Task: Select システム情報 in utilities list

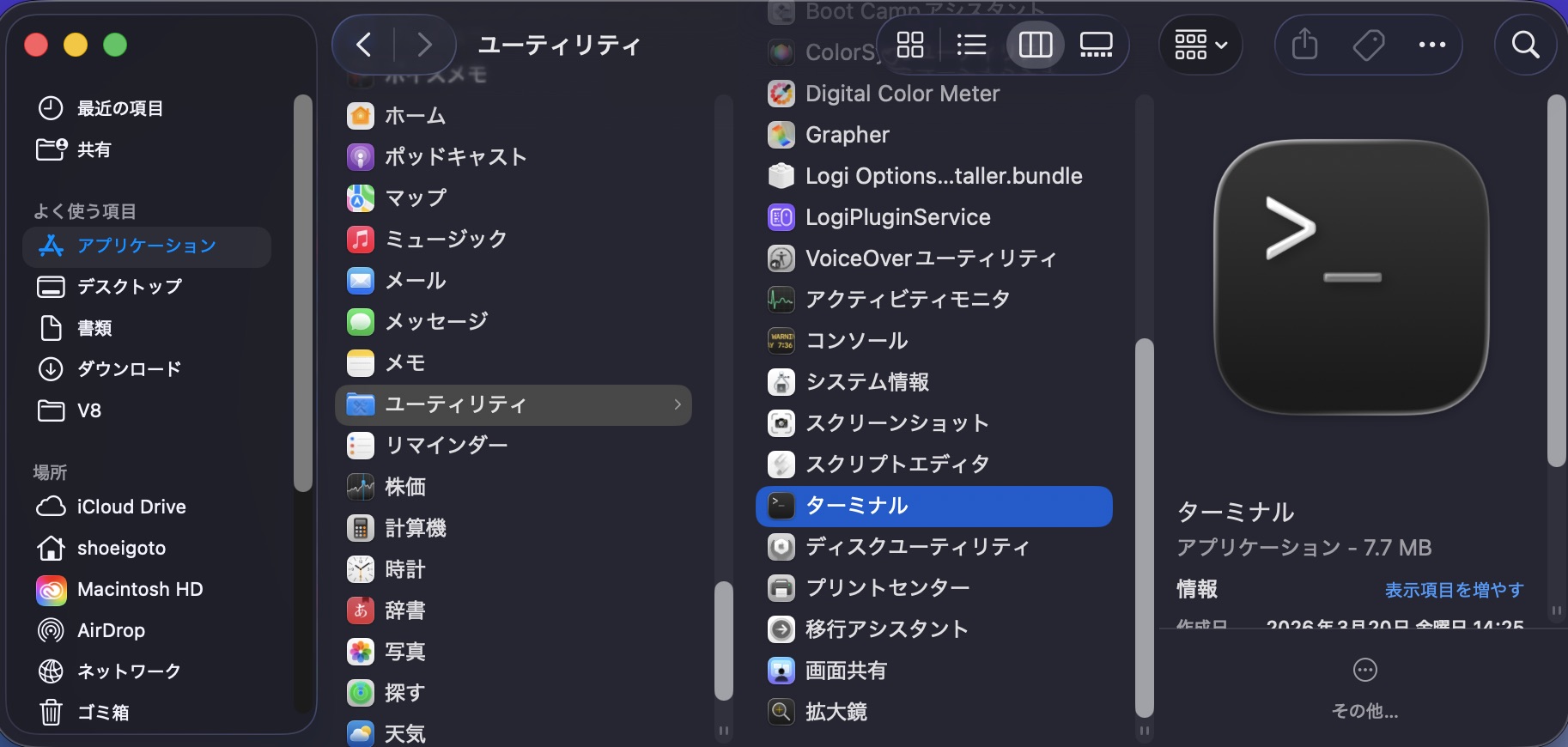Action: (934, 382)
